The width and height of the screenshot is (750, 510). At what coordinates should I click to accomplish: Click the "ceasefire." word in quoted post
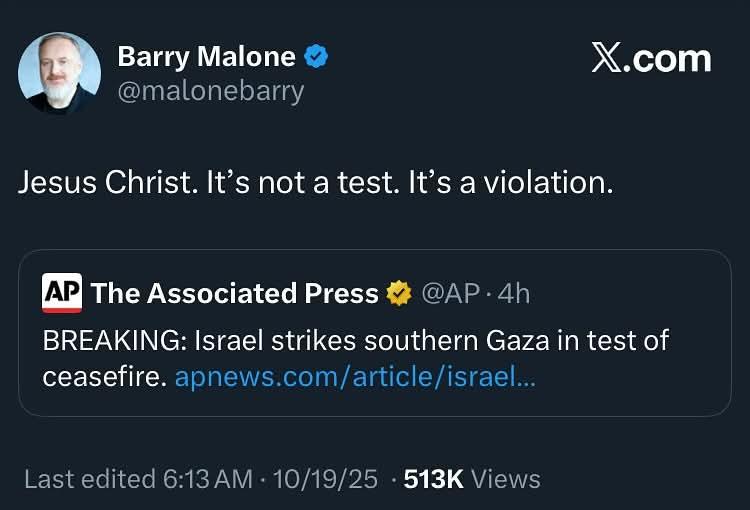pyautogui.click(x=104, y=377)
